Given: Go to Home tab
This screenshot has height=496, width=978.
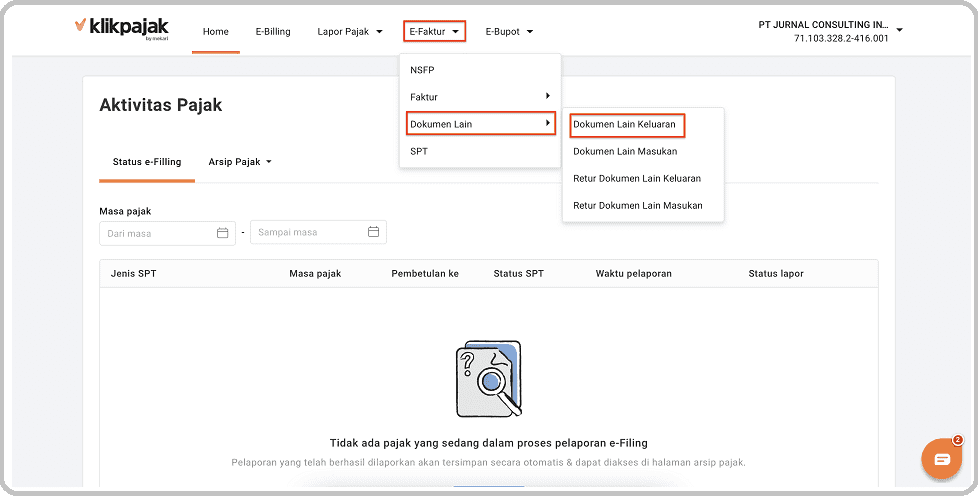Looking at the screenshot, I should pyautogui.click(x=216, y=32).
